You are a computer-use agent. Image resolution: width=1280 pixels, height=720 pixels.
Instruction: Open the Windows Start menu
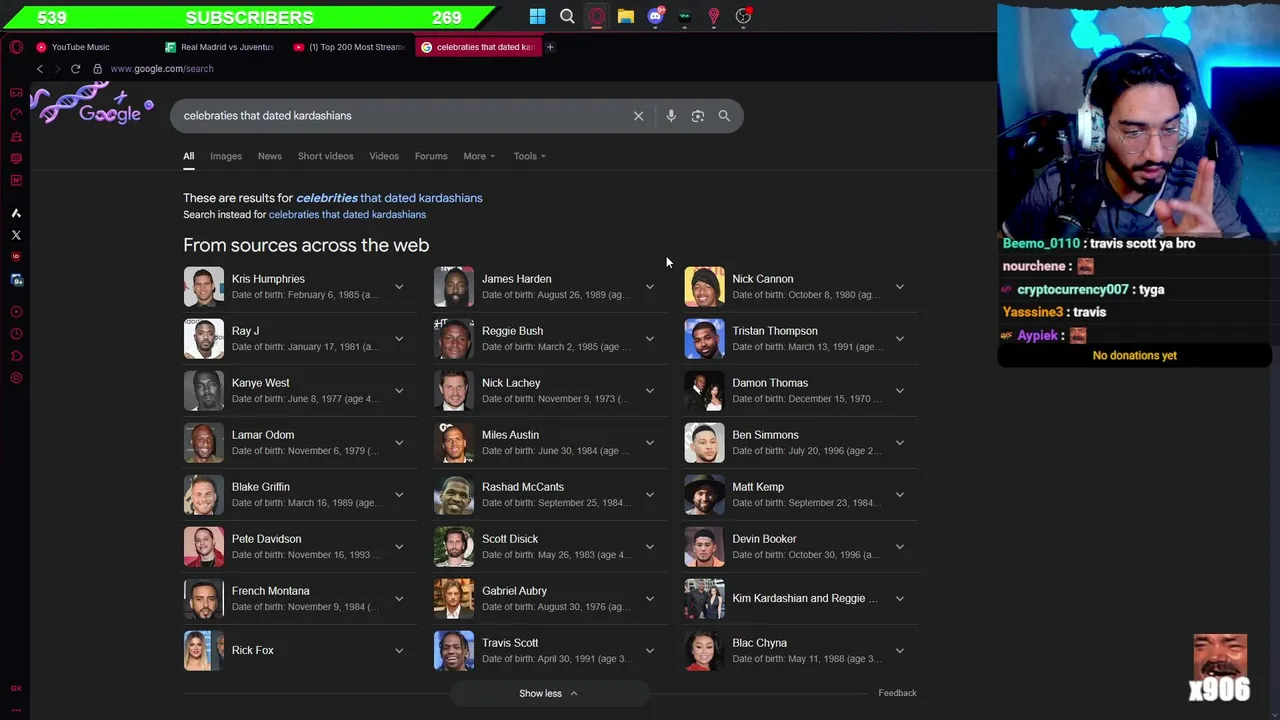coord(538,16)
